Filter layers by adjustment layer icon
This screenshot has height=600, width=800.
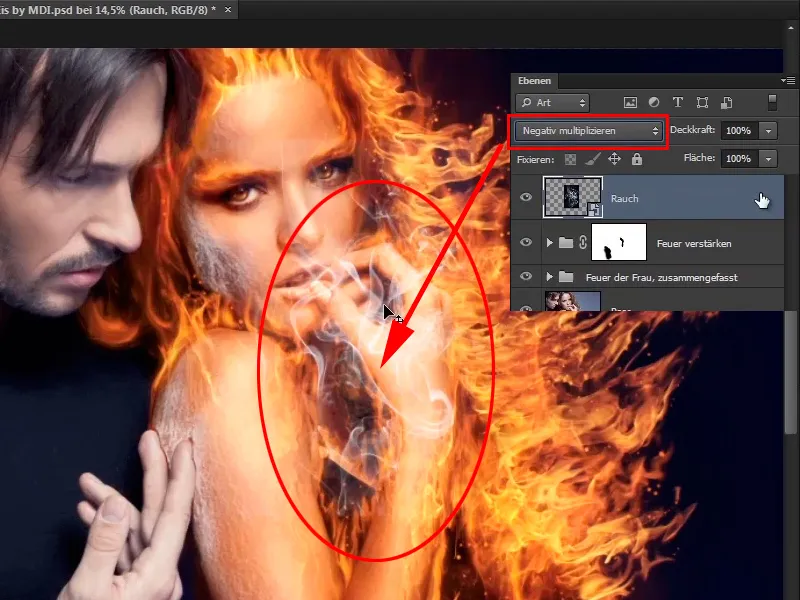tap(654, 103)
